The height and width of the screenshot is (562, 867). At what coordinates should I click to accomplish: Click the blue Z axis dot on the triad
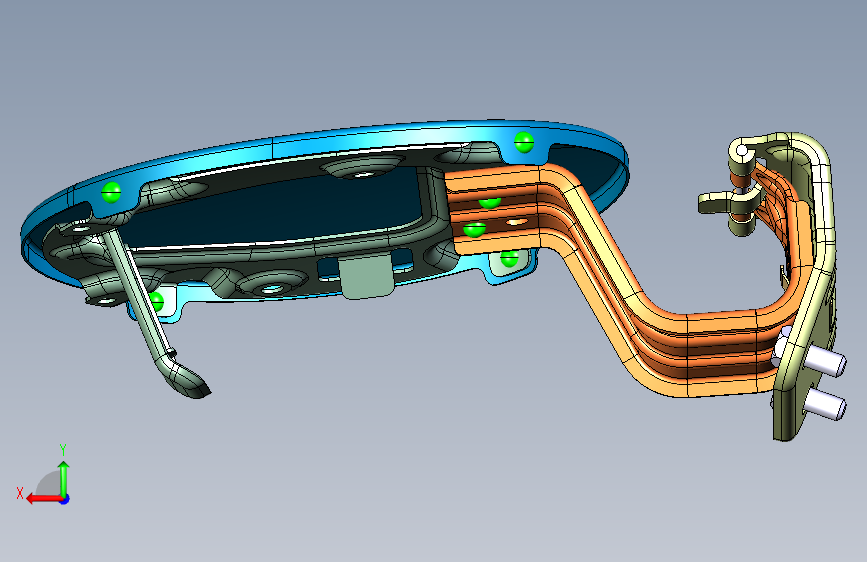(x=65, y=499)
